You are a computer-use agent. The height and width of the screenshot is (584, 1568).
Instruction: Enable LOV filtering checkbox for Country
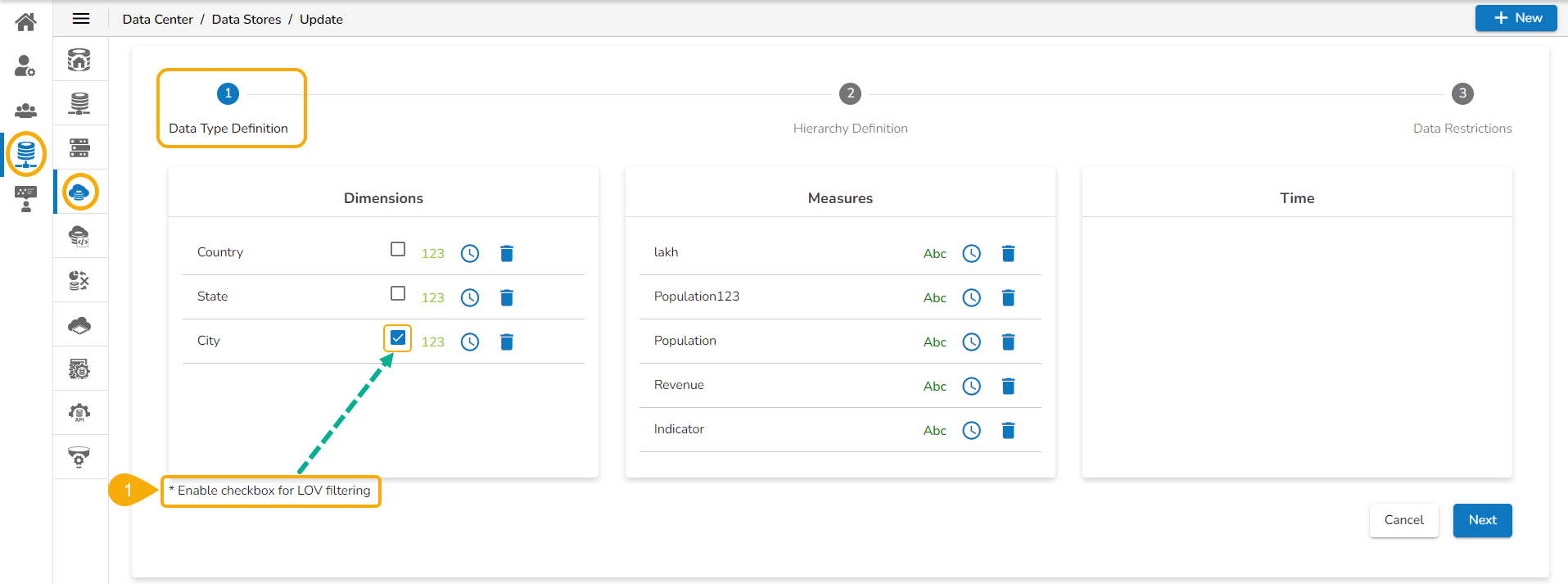(398, 249)
